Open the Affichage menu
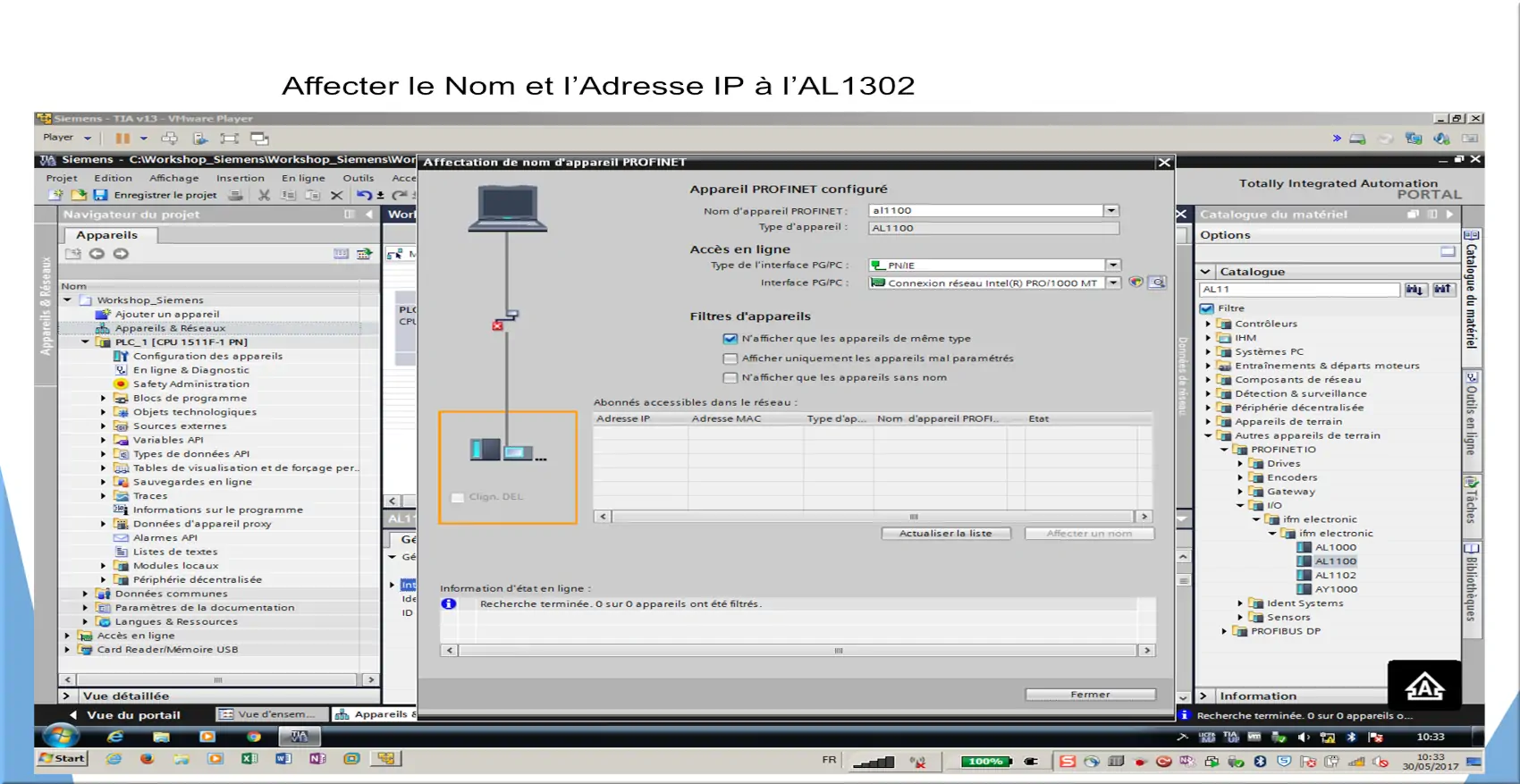1520x784 pixels. [x=173, y=178]
